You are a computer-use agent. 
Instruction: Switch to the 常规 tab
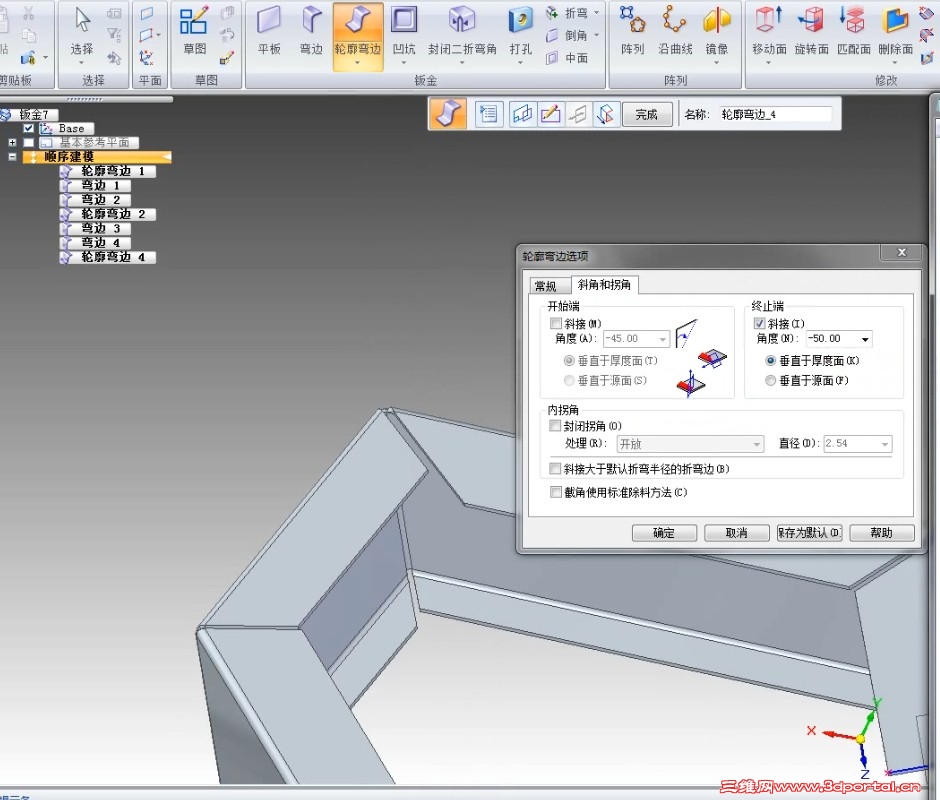click(x=546, y=285)
